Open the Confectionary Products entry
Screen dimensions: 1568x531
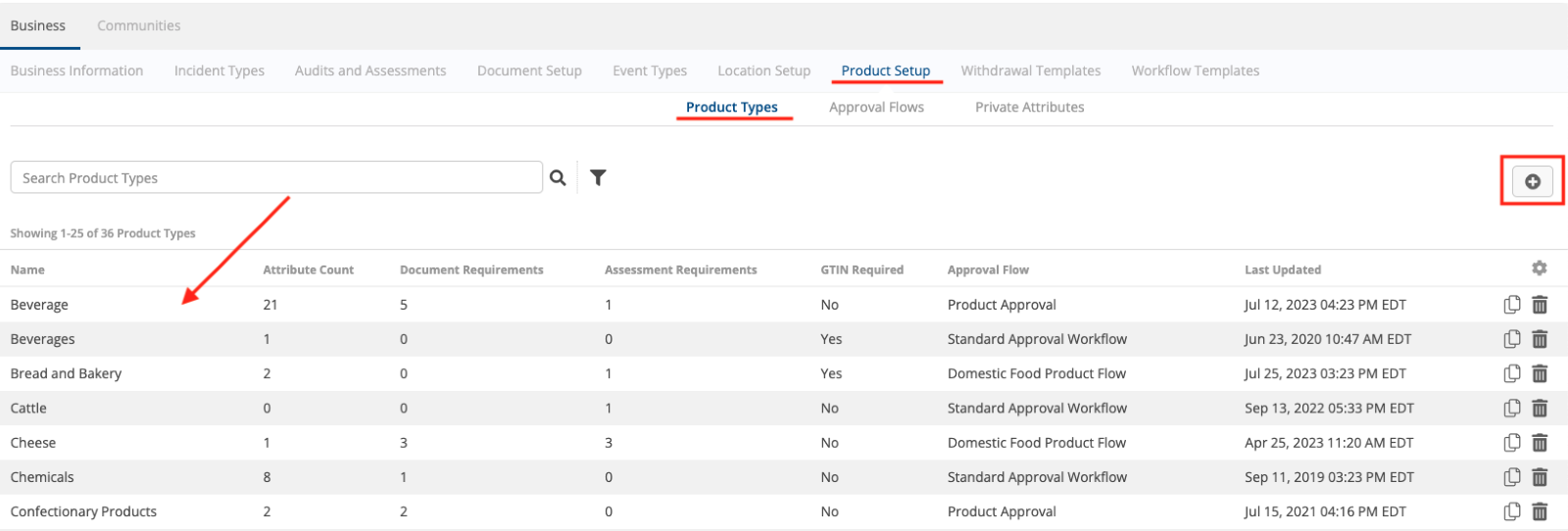(x=83, y=511)
